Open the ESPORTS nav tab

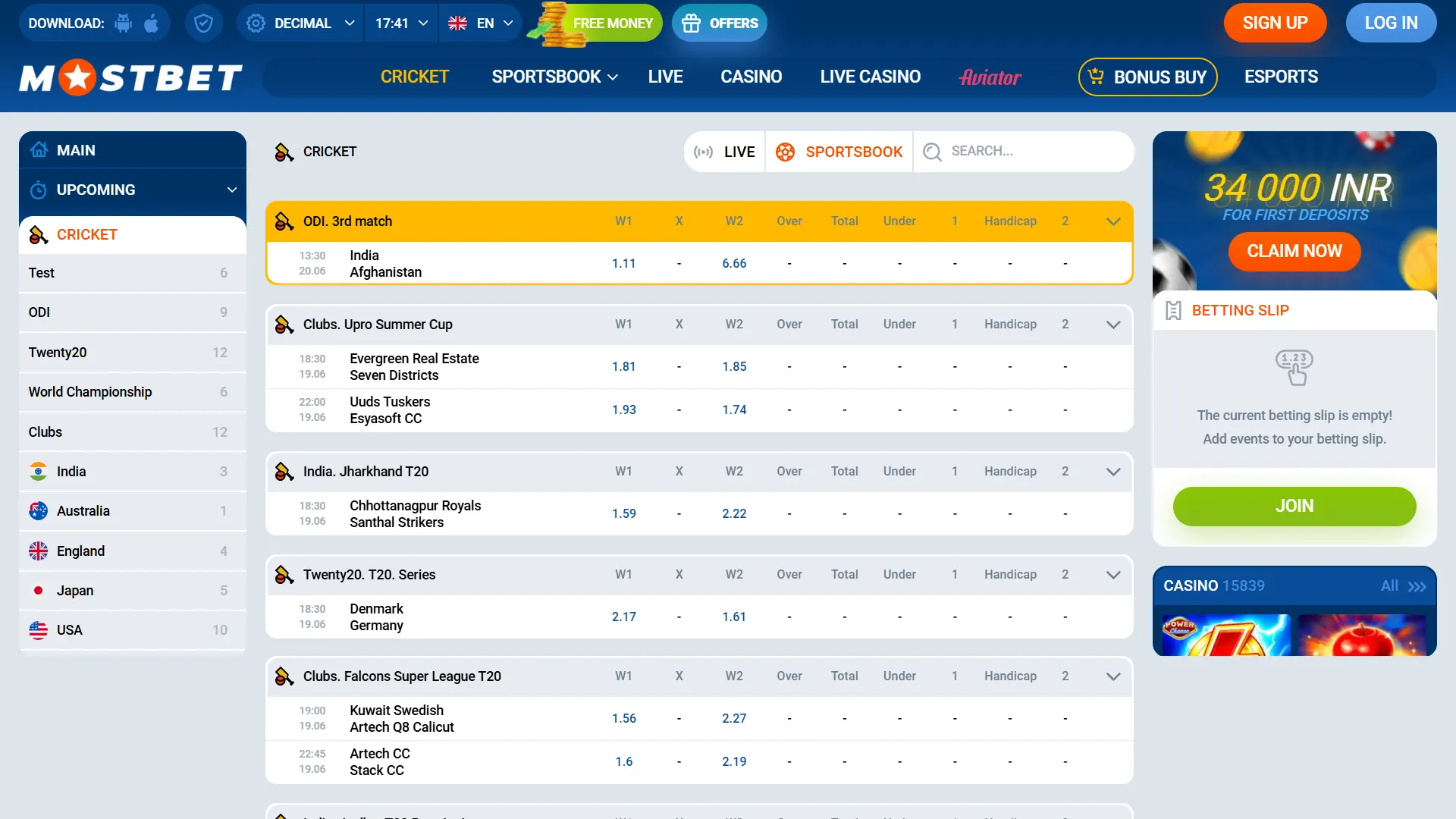pos(1281,77)
